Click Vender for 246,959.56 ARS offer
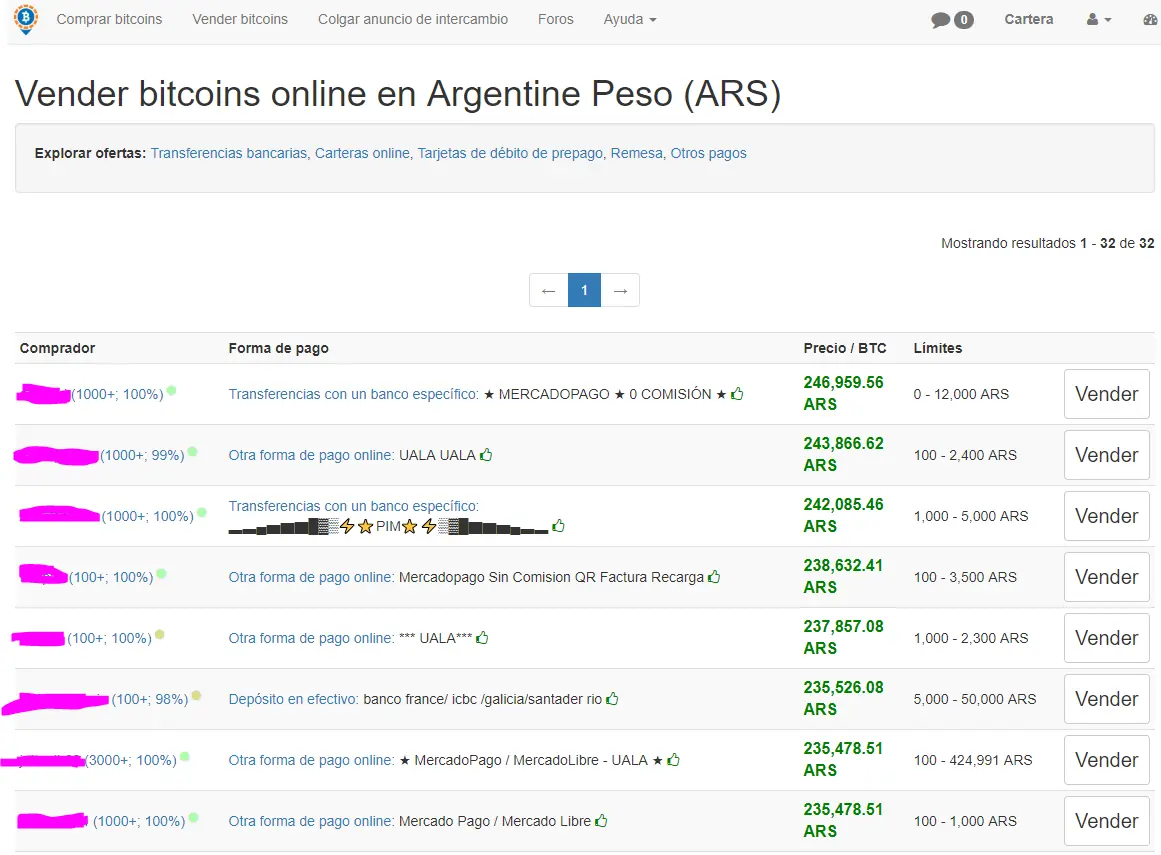1161x855 pixels. (x=1106, y=394)
